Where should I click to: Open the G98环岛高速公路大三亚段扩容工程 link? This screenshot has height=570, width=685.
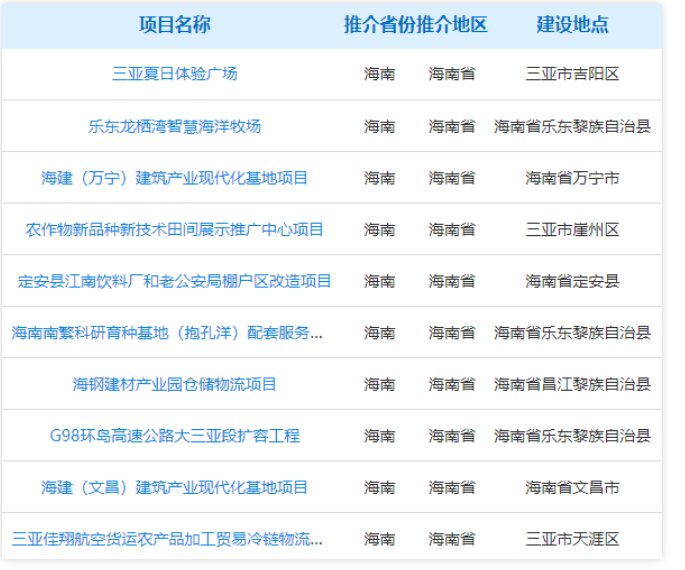tap(175, 435)
